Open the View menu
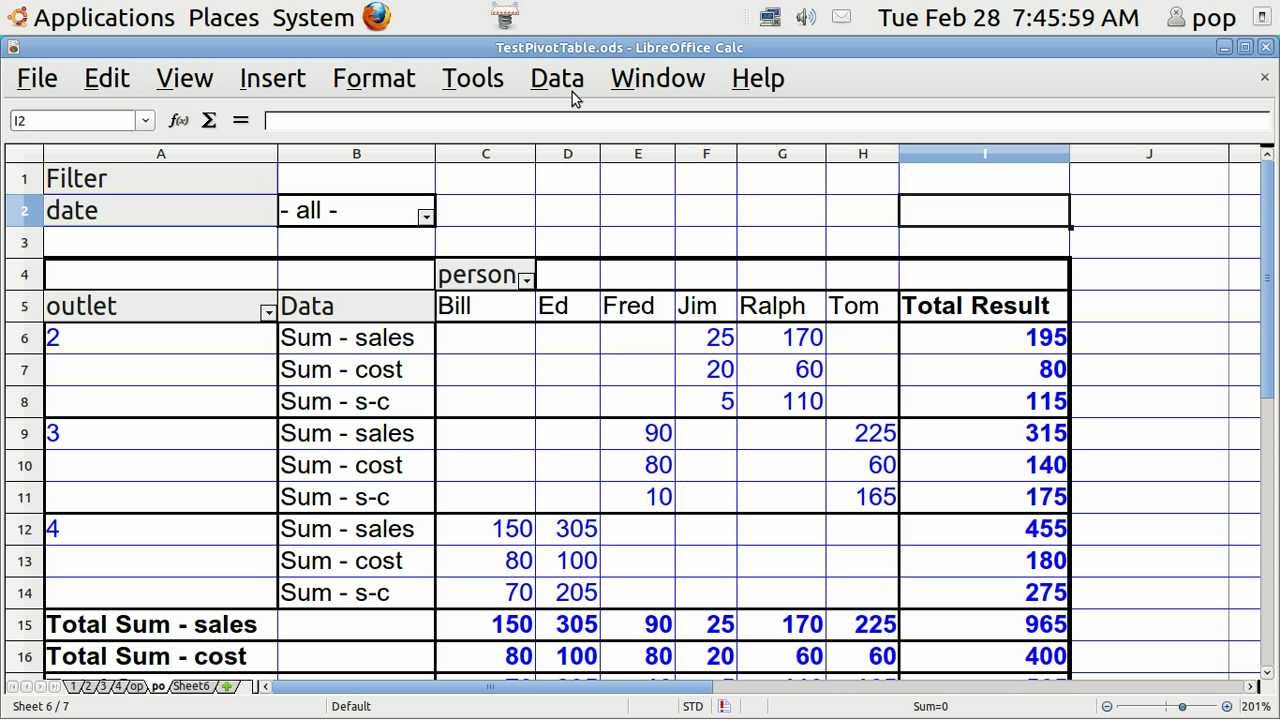 185,78
